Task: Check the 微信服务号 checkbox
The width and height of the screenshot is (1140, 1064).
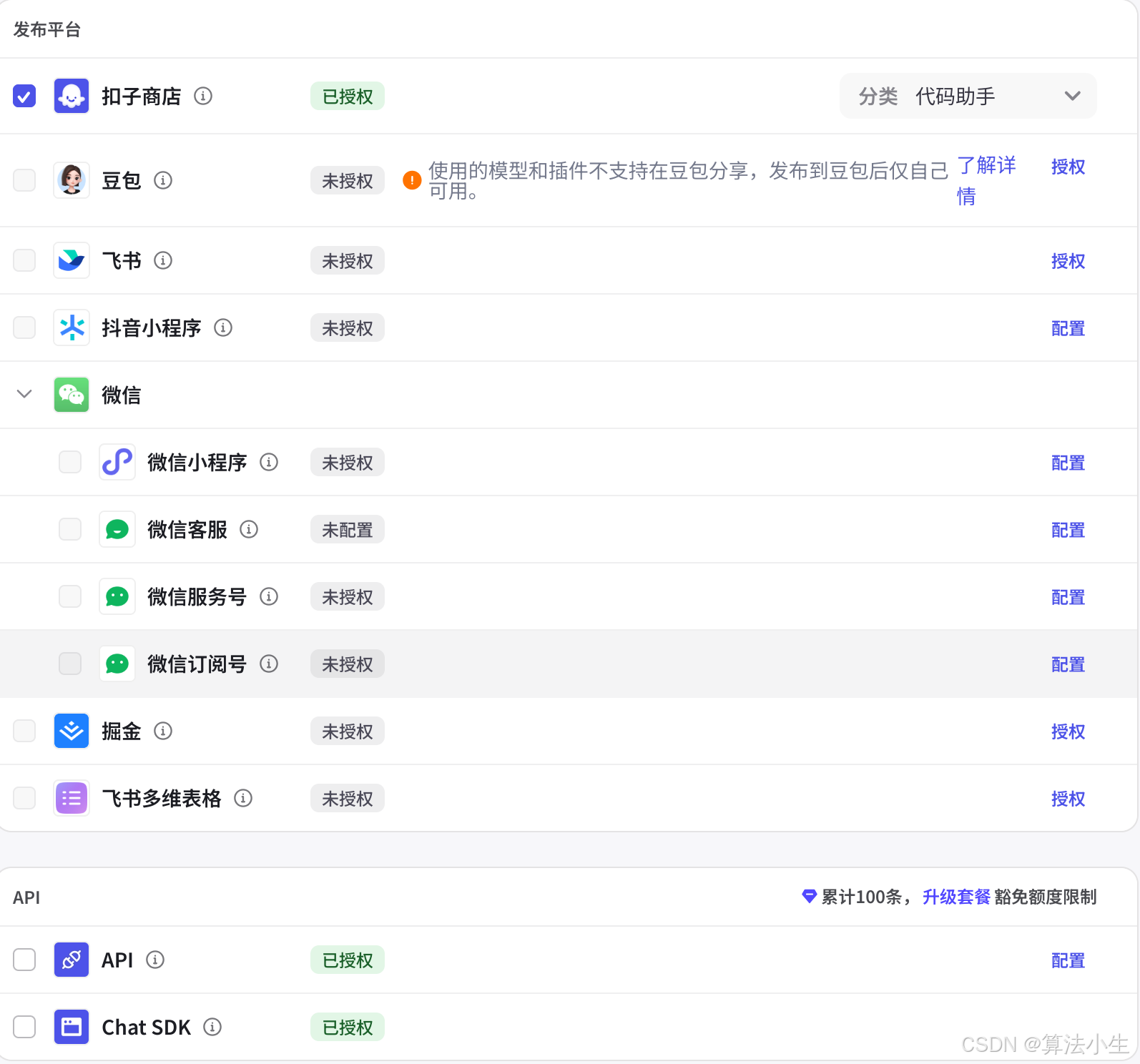Action: tap(70, 596)
